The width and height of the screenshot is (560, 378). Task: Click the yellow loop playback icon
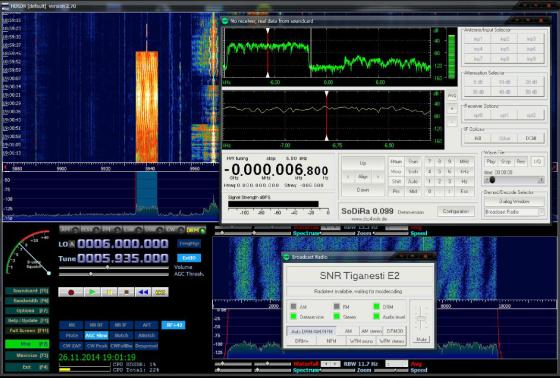pyautogui.click(x=160, y=292)
